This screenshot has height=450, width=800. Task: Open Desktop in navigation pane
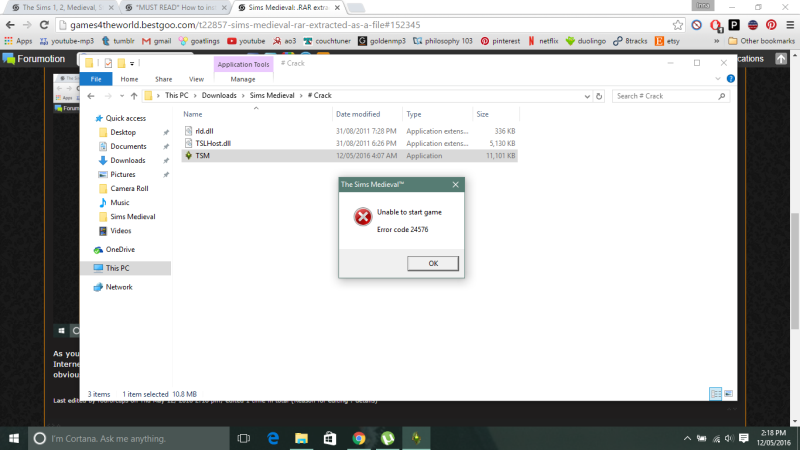tap(123, 132)
